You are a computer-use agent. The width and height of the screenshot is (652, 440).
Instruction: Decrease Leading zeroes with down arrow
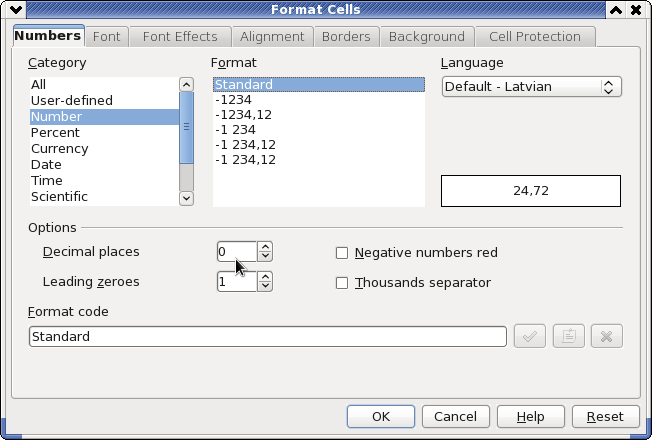point(265,287)
